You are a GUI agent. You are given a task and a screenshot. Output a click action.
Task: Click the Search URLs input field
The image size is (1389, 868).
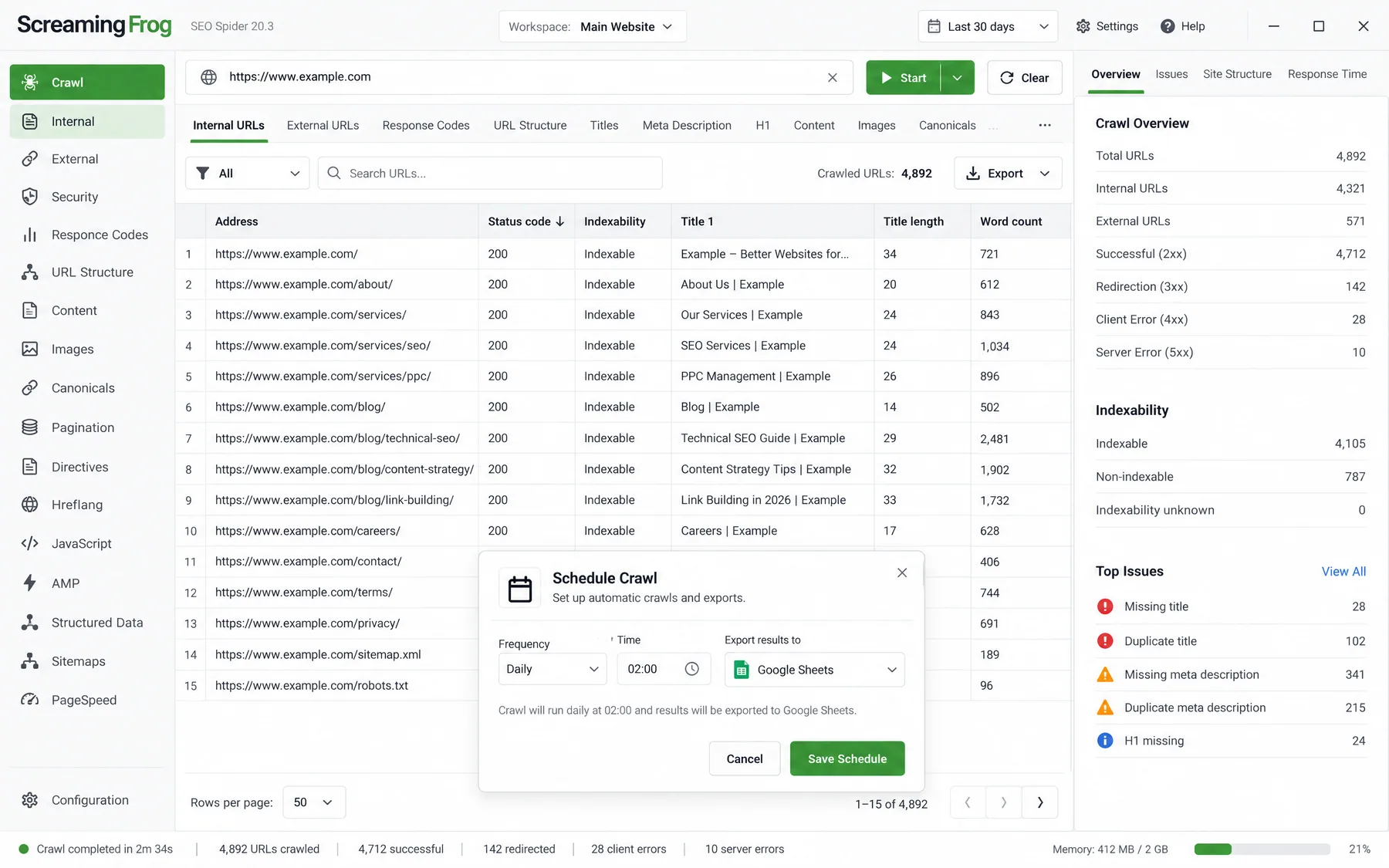pos(490,174)
